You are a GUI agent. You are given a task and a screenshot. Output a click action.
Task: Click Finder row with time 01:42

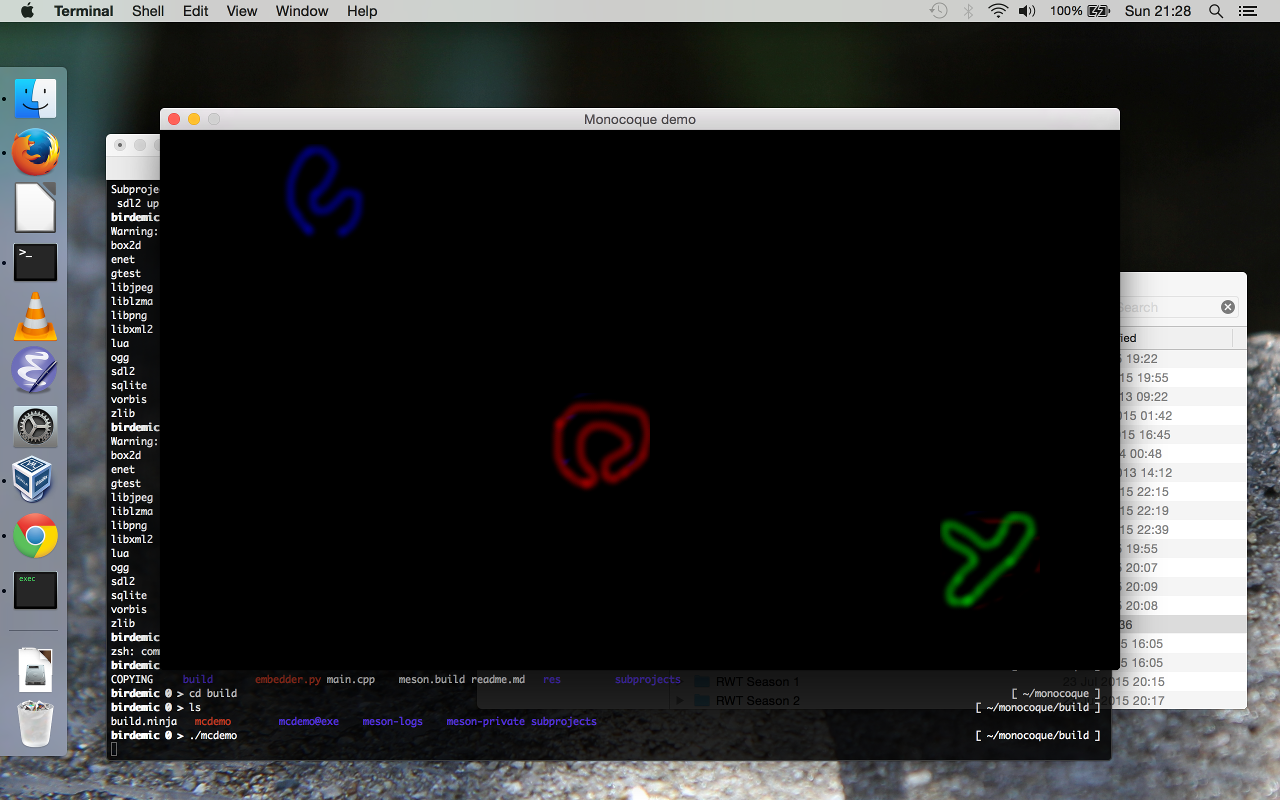[x=1183, y=415]
